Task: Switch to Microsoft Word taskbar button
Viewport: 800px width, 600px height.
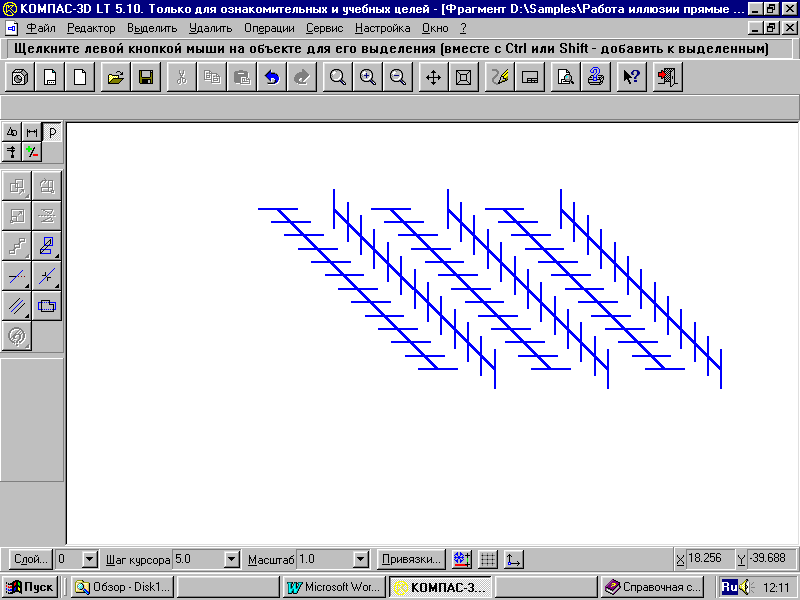Action: tap(335, 587)
